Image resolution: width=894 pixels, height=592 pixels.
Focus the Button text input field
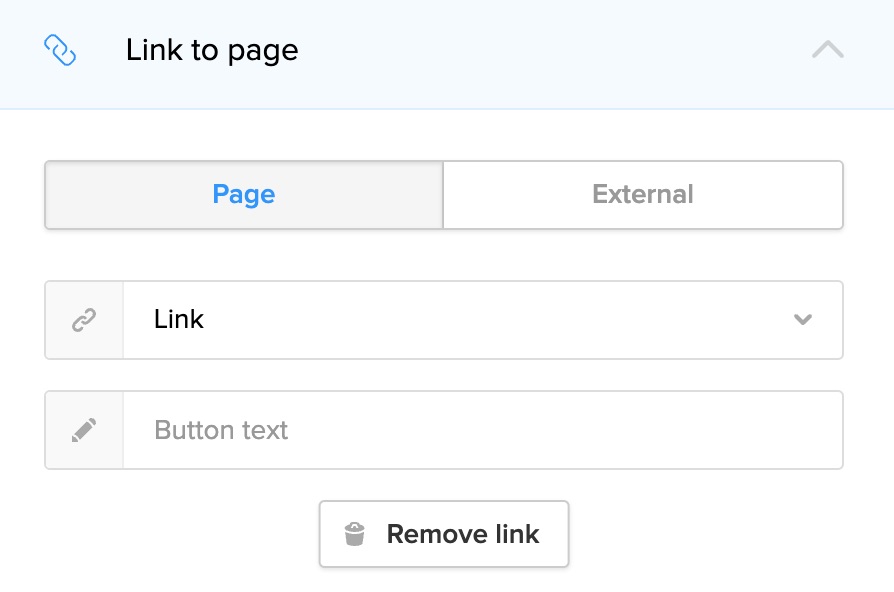[x=482, y=430]
